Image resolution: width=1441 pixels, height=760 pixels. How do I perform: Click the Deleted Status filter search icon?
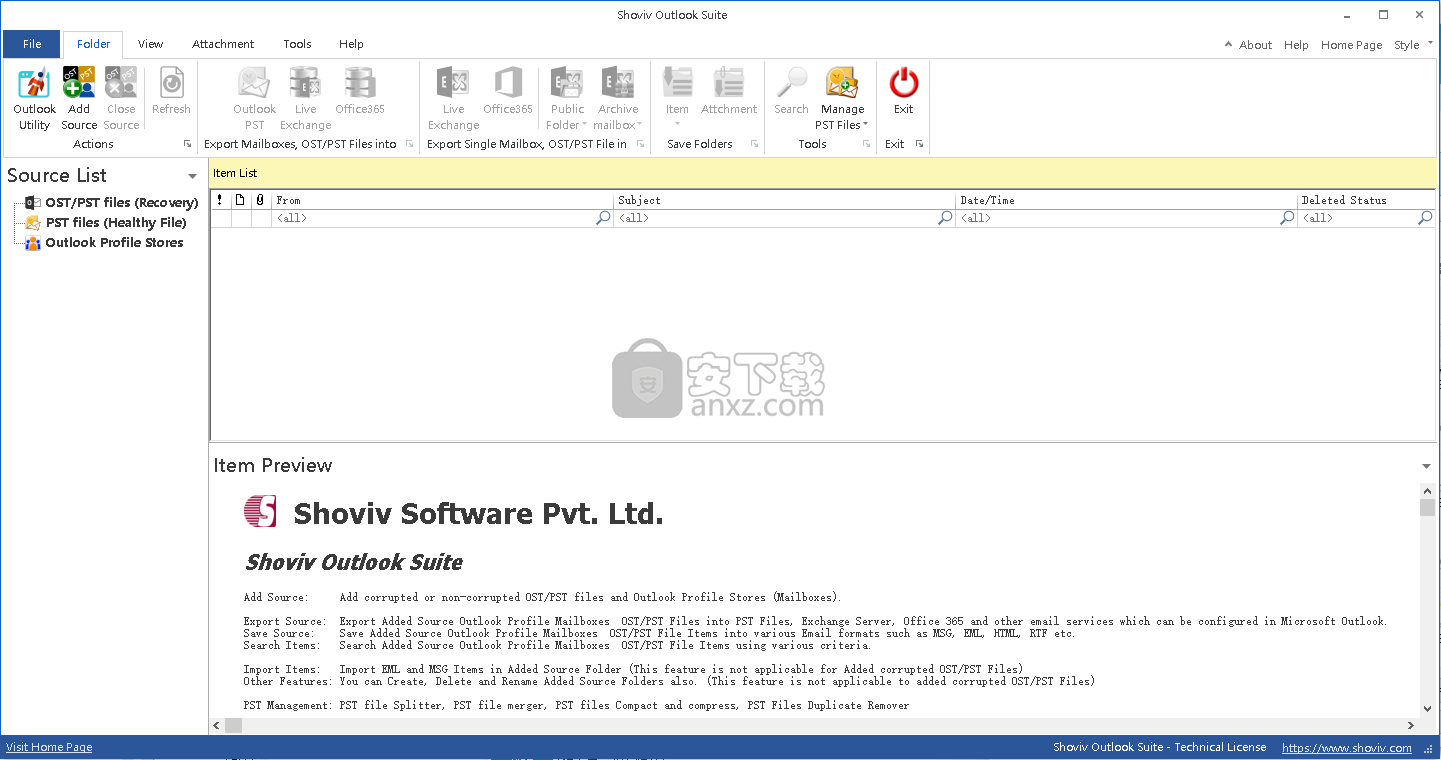(1425, 218)
